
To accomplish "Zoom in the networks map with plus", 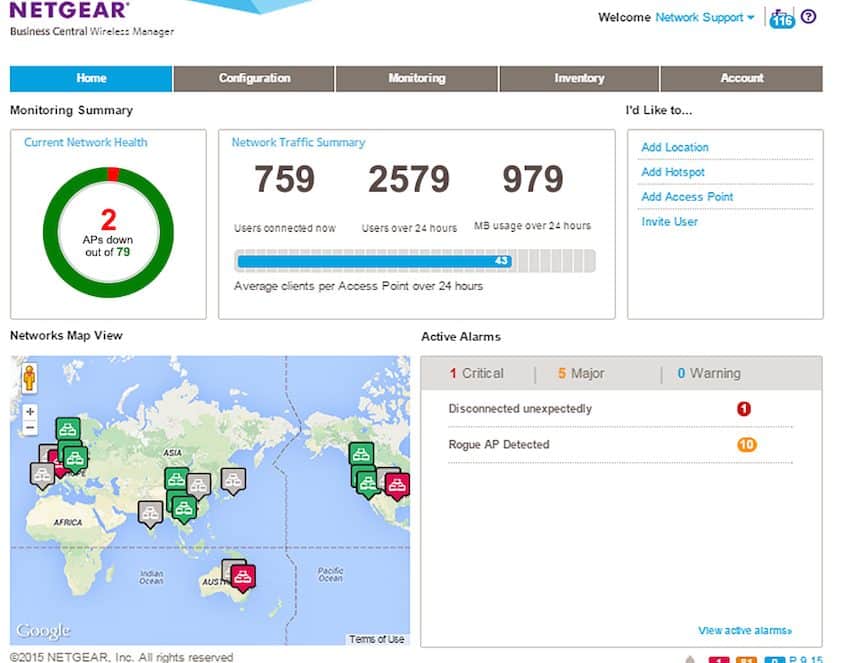I will coord(30,411).
